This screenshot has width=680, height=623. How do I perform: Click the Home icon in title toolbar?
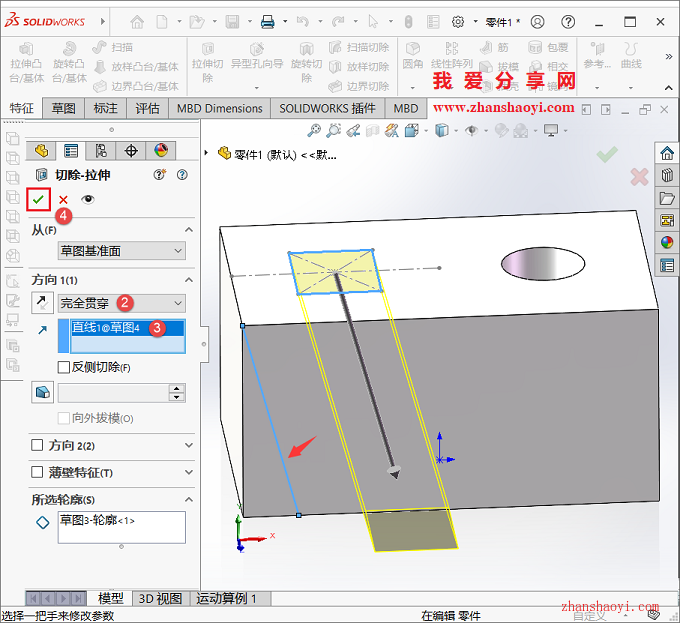pos(137,21)
